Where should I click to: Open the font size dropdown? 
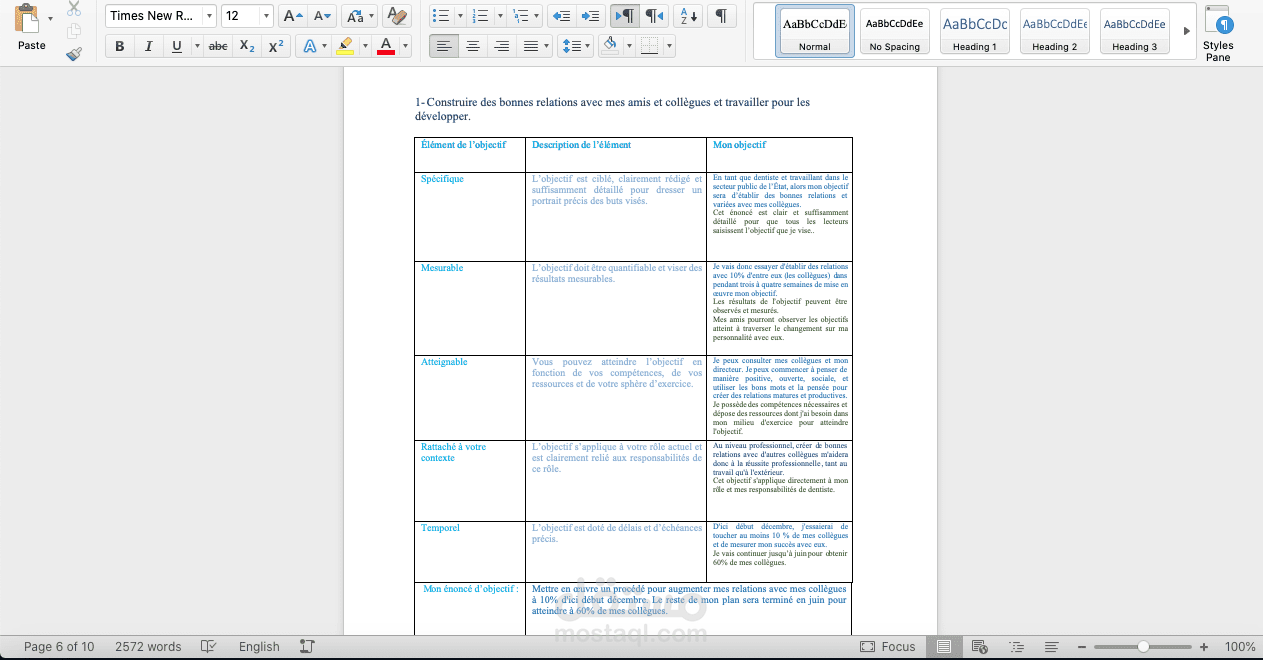click(x=265, y=16)
